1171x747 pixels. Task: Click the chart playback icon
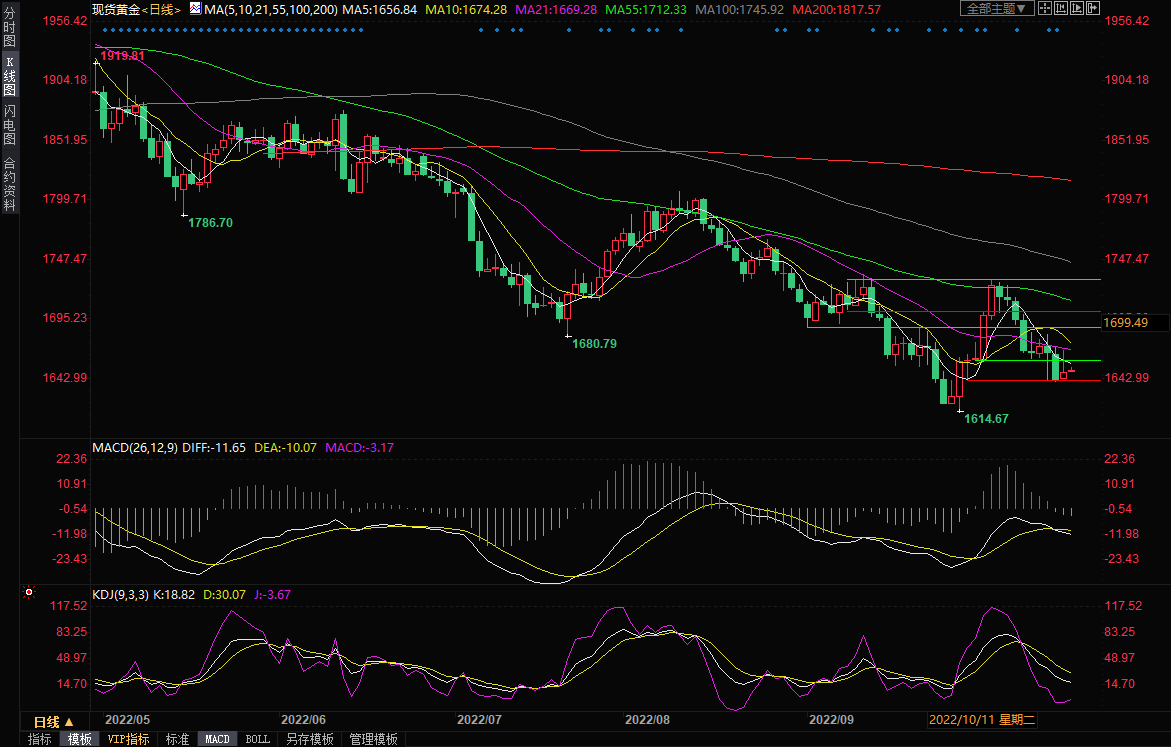pyautogui.click(x=1079, y=8)
